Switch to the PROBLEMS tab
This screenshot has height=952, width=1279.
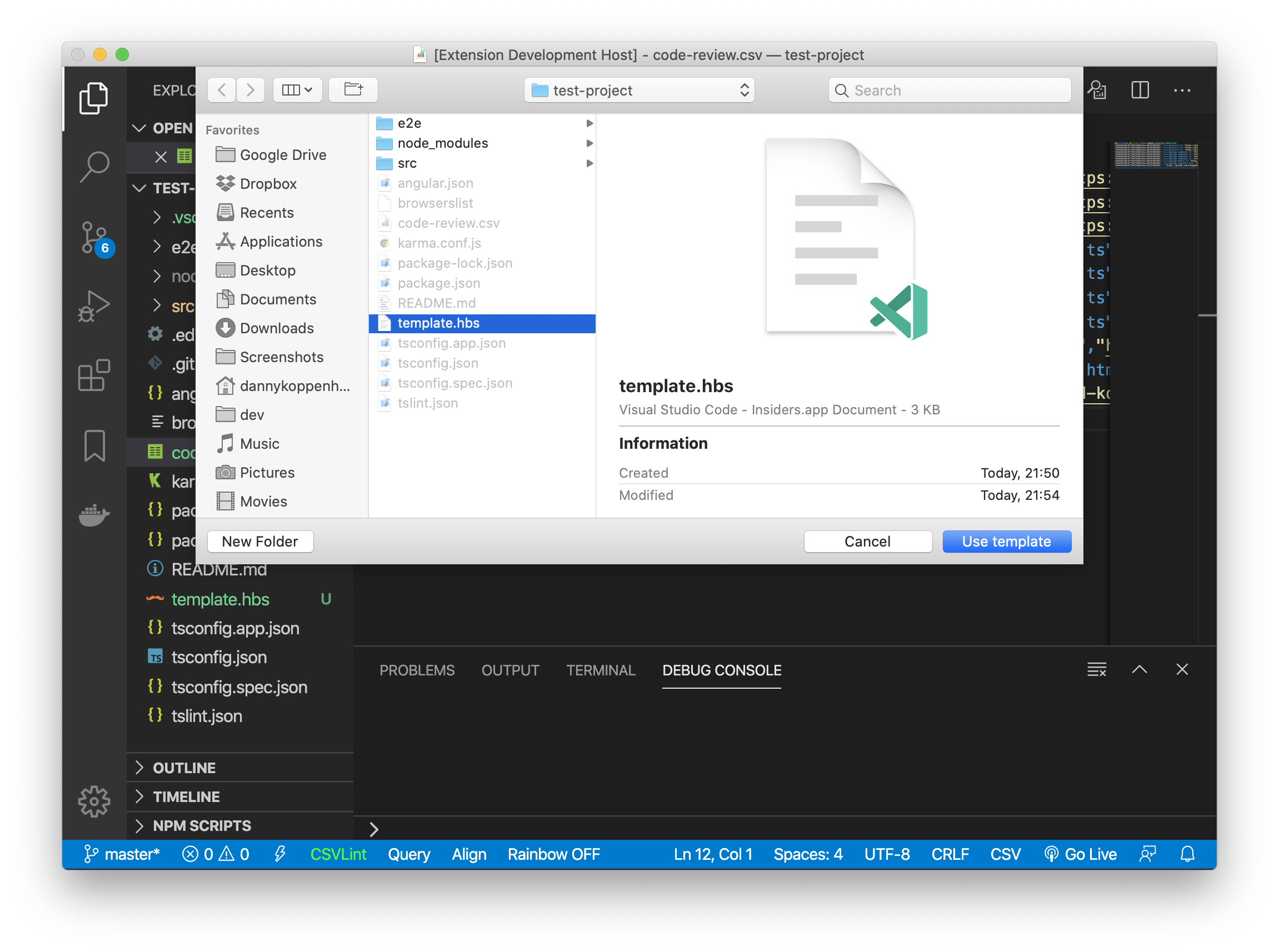(417, 670)
